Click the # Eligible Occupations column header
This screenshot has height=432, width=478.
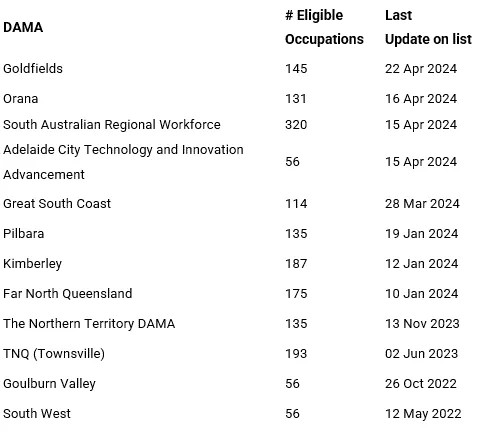[324, 27]
